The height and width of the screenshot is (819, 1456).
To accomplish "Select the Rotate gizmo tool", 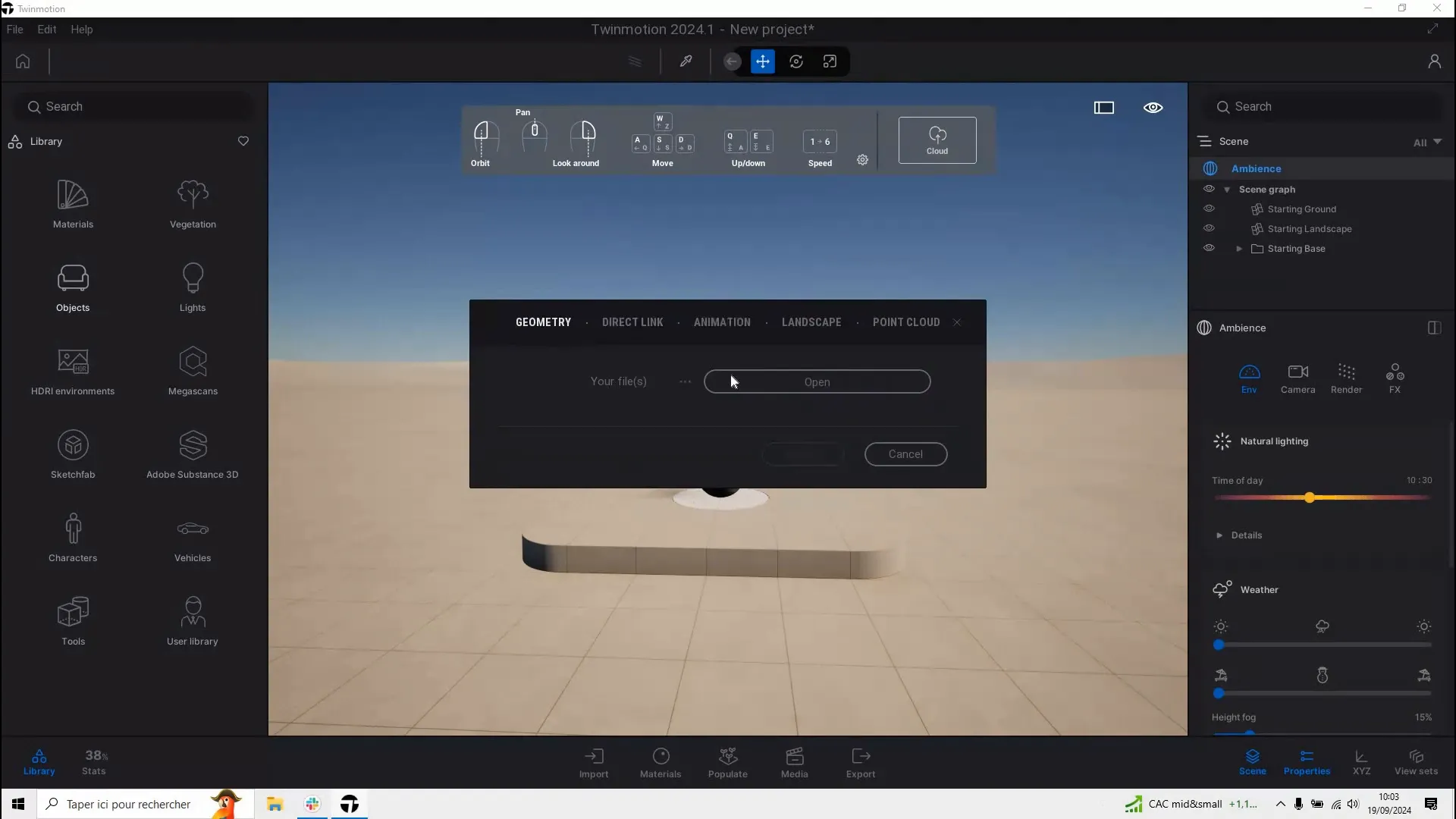I will pos(796,61).
